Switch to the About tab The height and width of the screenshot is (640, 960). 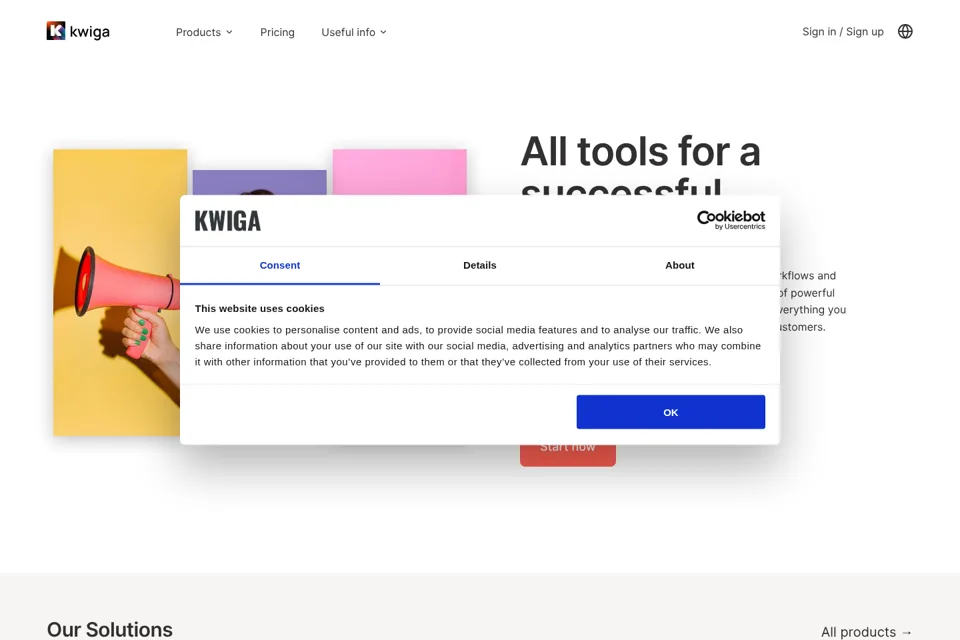click(x=680, y=265)
